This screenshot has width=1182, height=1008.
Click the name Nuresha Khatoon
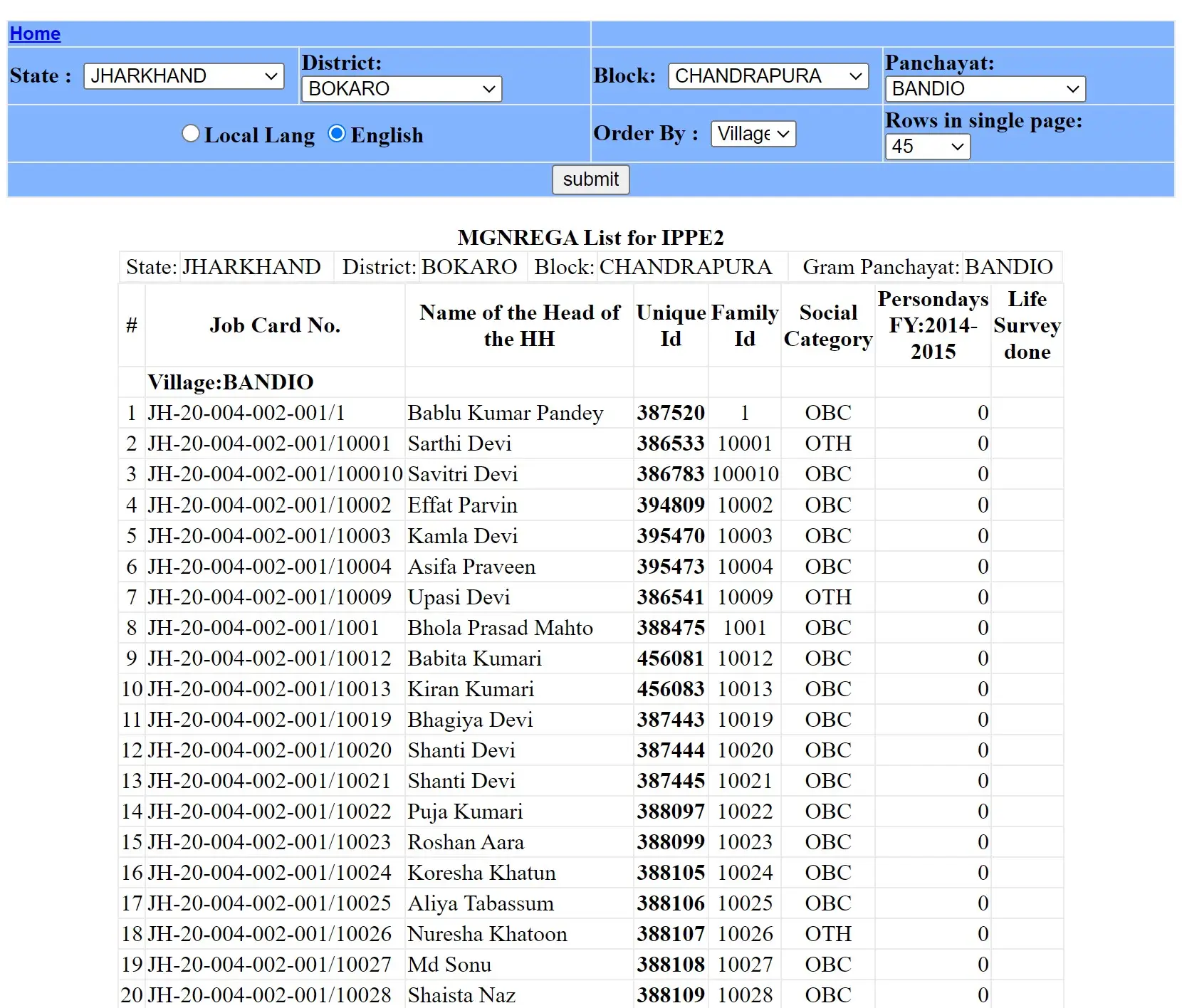(x=487, y=934)
